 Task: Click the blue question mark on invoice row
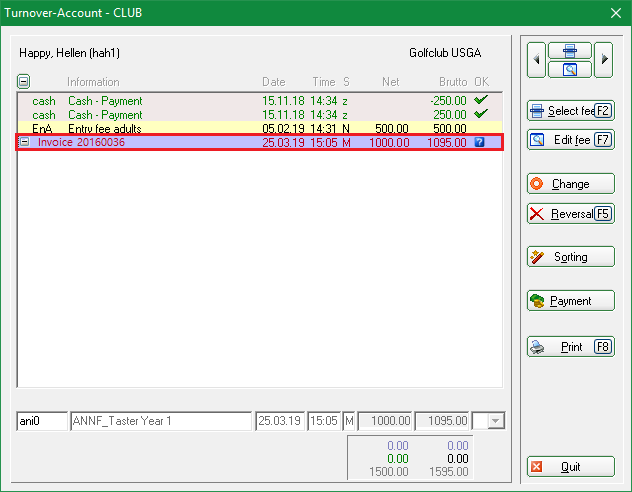(479, 142)
